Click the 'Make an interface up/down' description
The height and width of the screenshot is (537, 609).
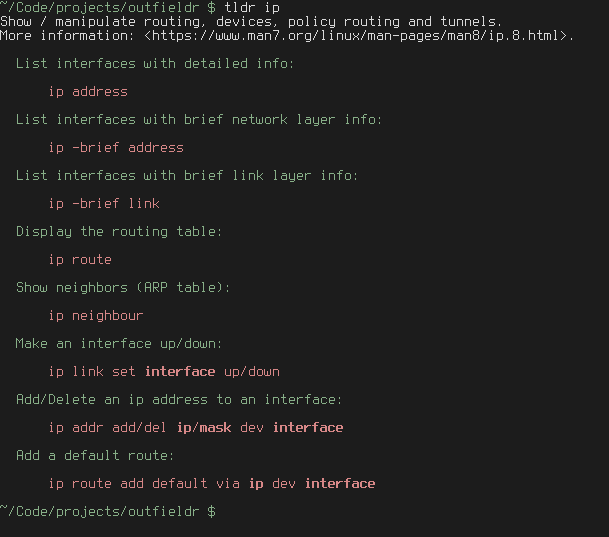pos(119,344)
